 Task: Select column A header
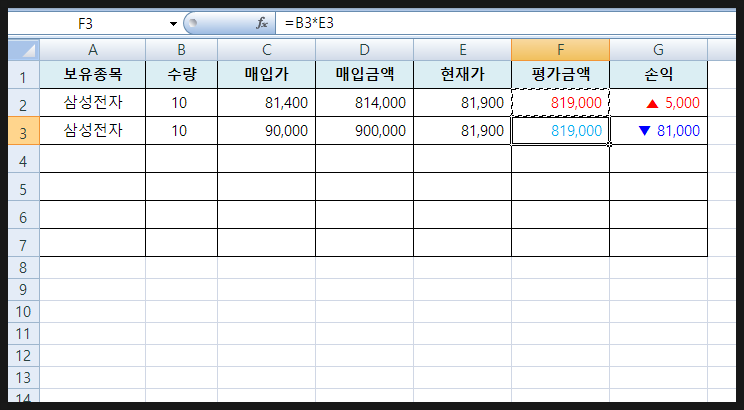93,50
